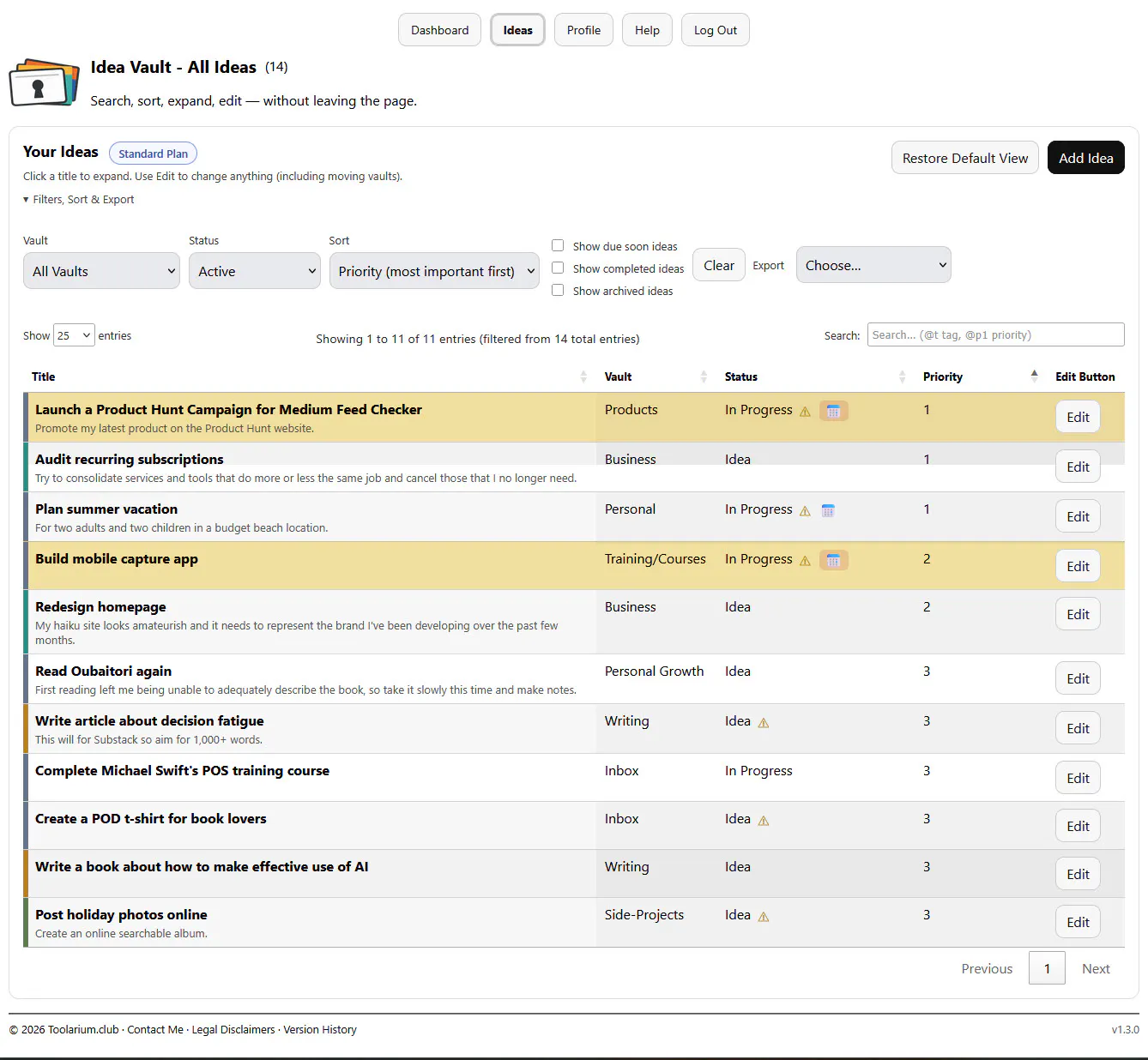Edit the book about AI idea
The image size is (1148, 1060).
tap(1078, 874)
